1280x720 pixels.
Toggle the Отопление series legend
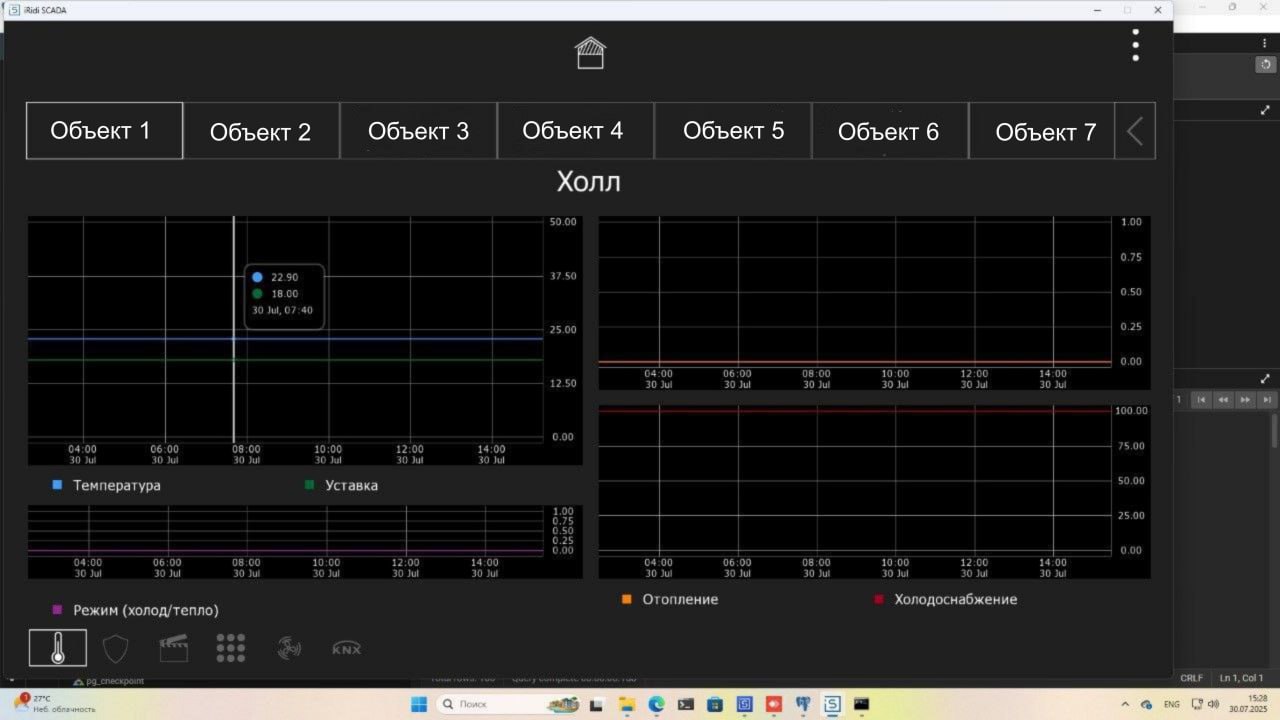[x=670, y=599]
